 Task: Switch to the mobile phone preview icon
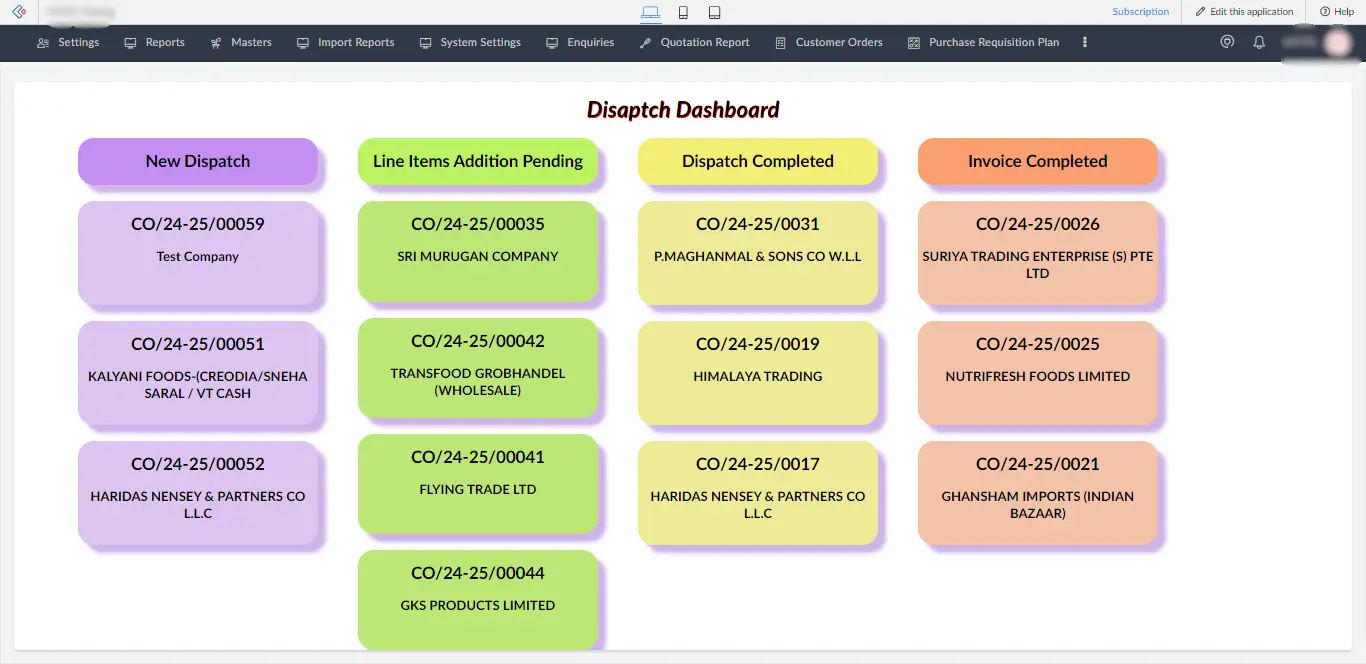(x=682, y=11)
